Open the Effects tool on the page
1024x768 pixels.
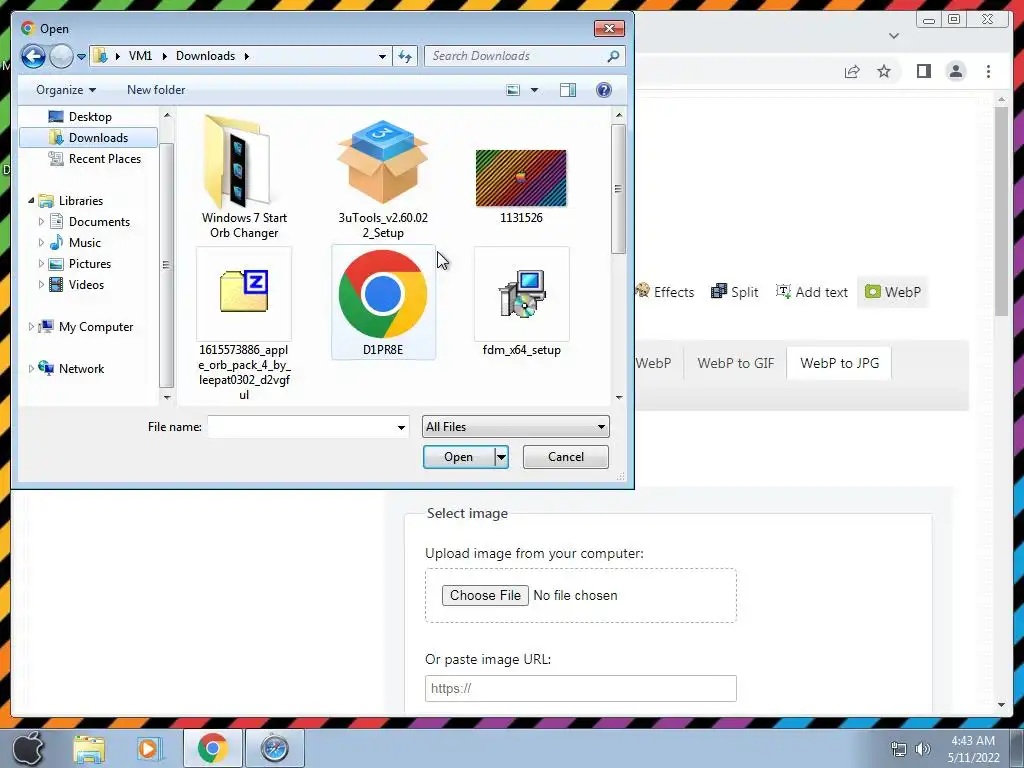pyautogui.click(x=665, y=292)
